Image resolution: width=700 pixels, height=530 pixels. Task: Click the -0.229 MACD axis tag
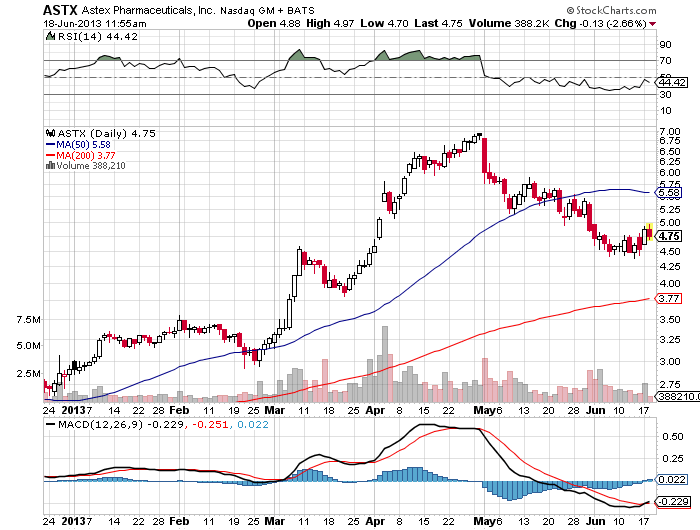click(672, 502)
